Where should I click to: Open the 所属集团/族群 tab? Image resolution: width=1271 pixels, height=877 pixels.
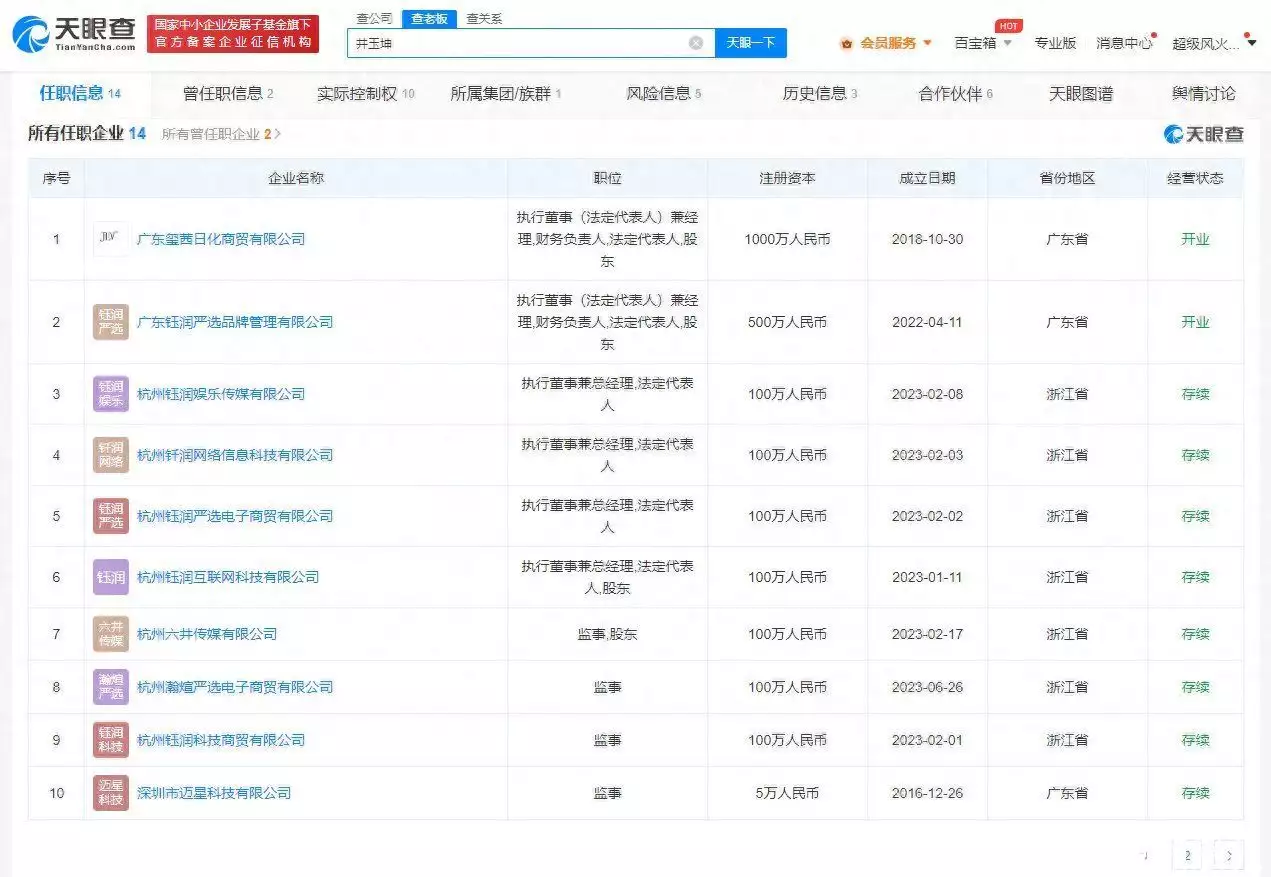506,94
